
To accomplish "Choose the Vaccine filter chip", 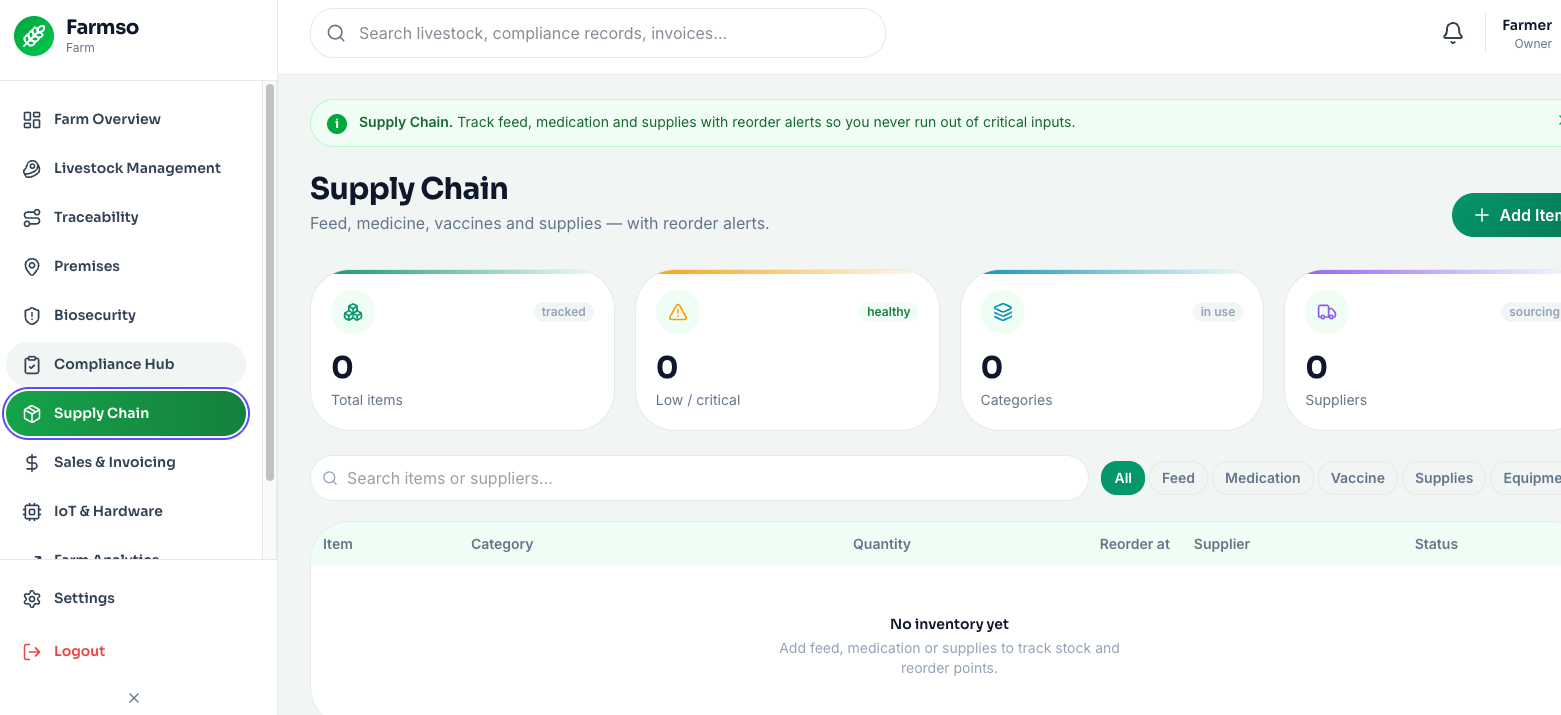I will click(1357, 478).
